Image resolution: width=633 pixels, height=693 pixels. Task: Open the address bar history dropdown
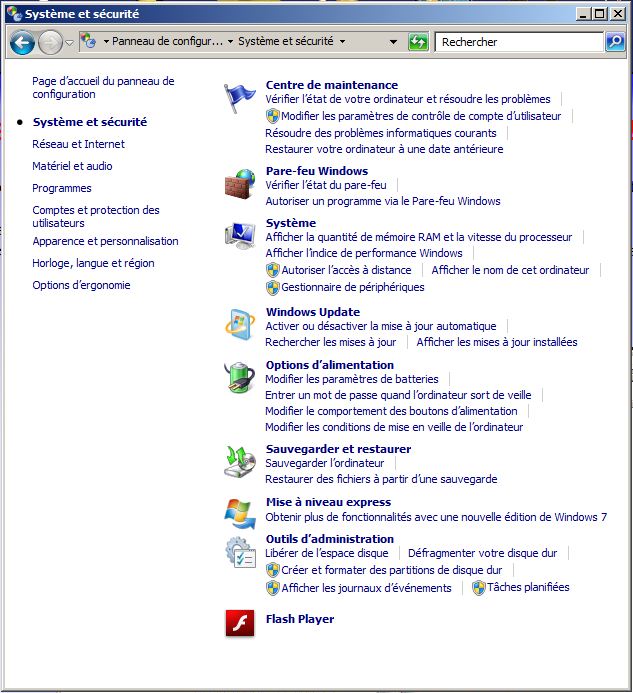[x=393, y=42]
